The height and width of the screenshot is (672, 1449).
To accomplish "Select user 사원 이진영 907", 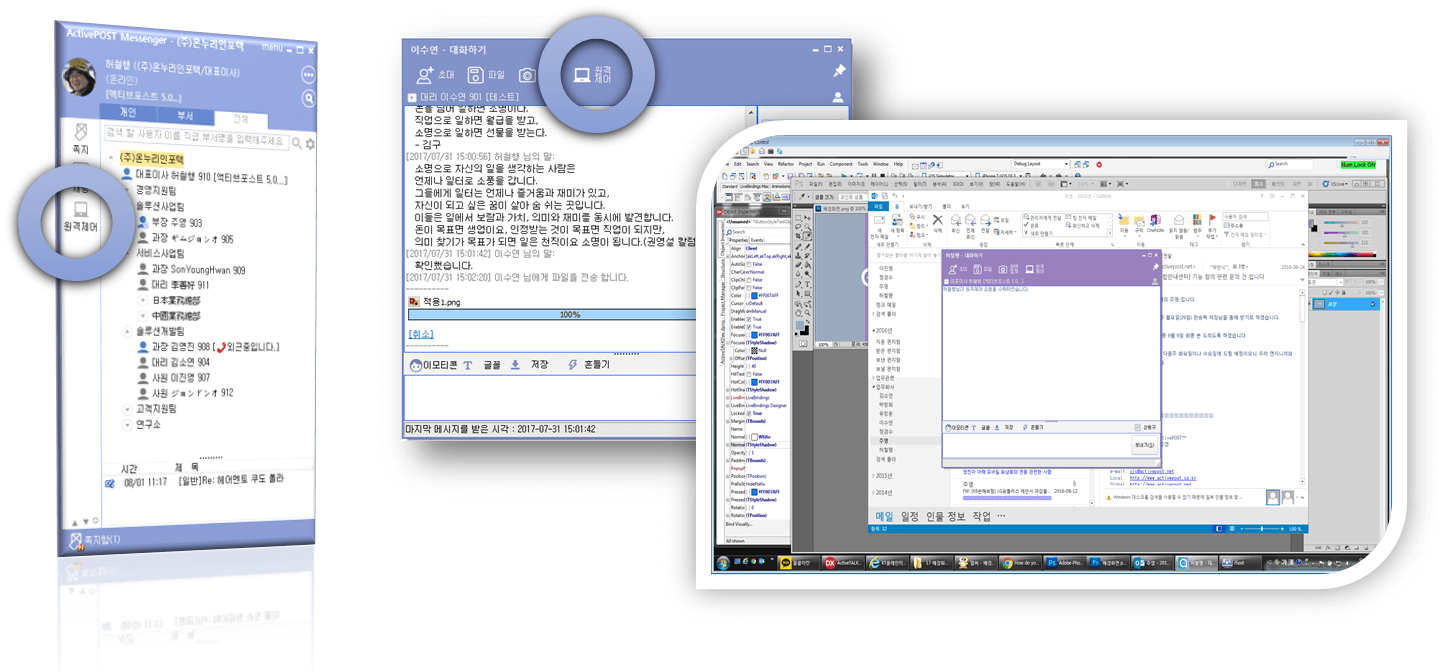I will point(172,377).
